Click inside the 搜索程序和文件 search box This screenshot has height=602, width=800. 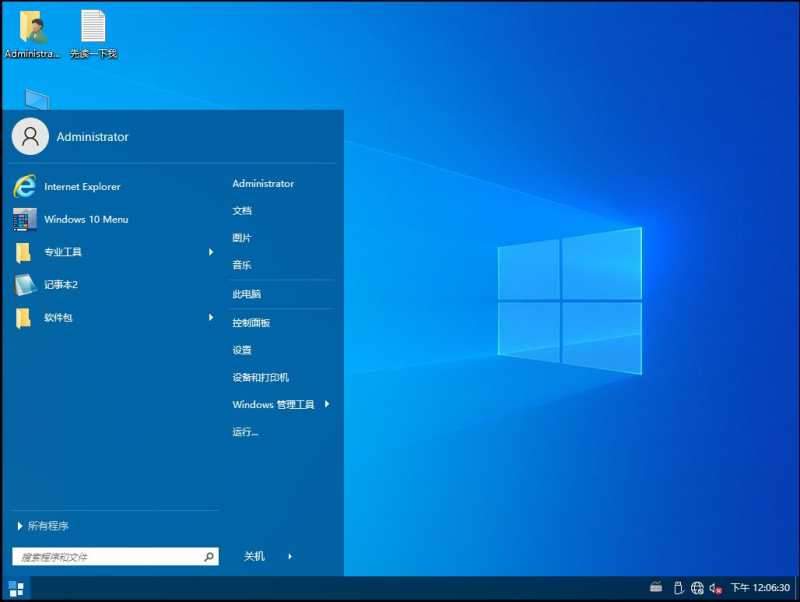click(110, 555)
